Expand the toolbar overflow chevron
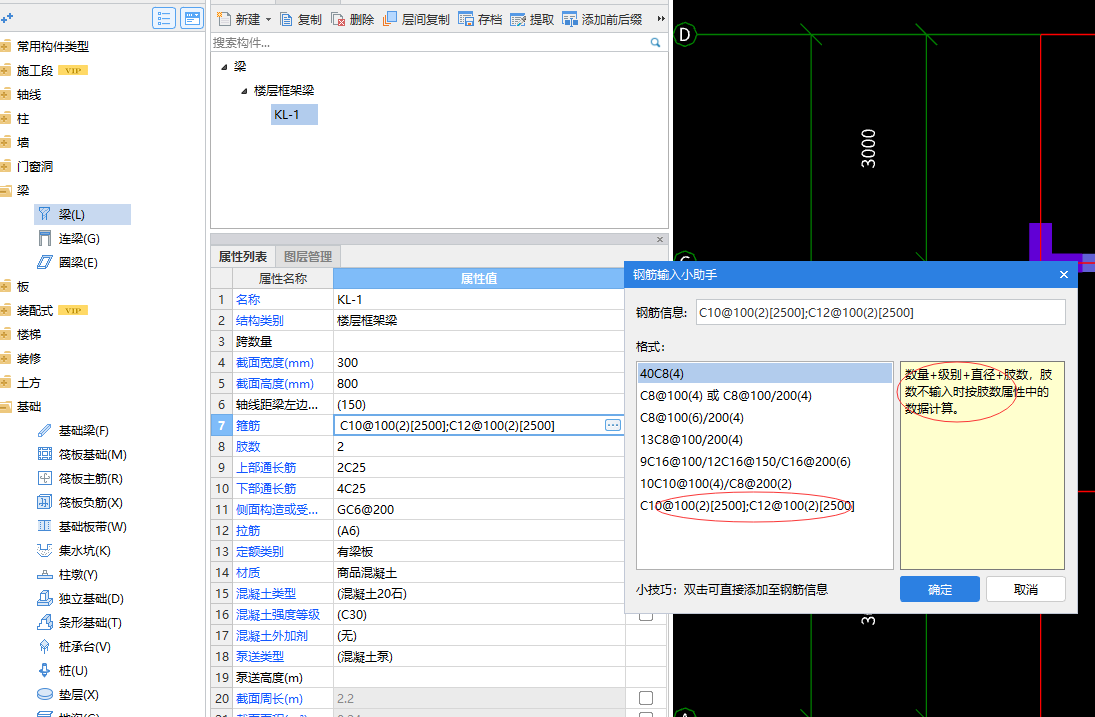 coord(661,19)
